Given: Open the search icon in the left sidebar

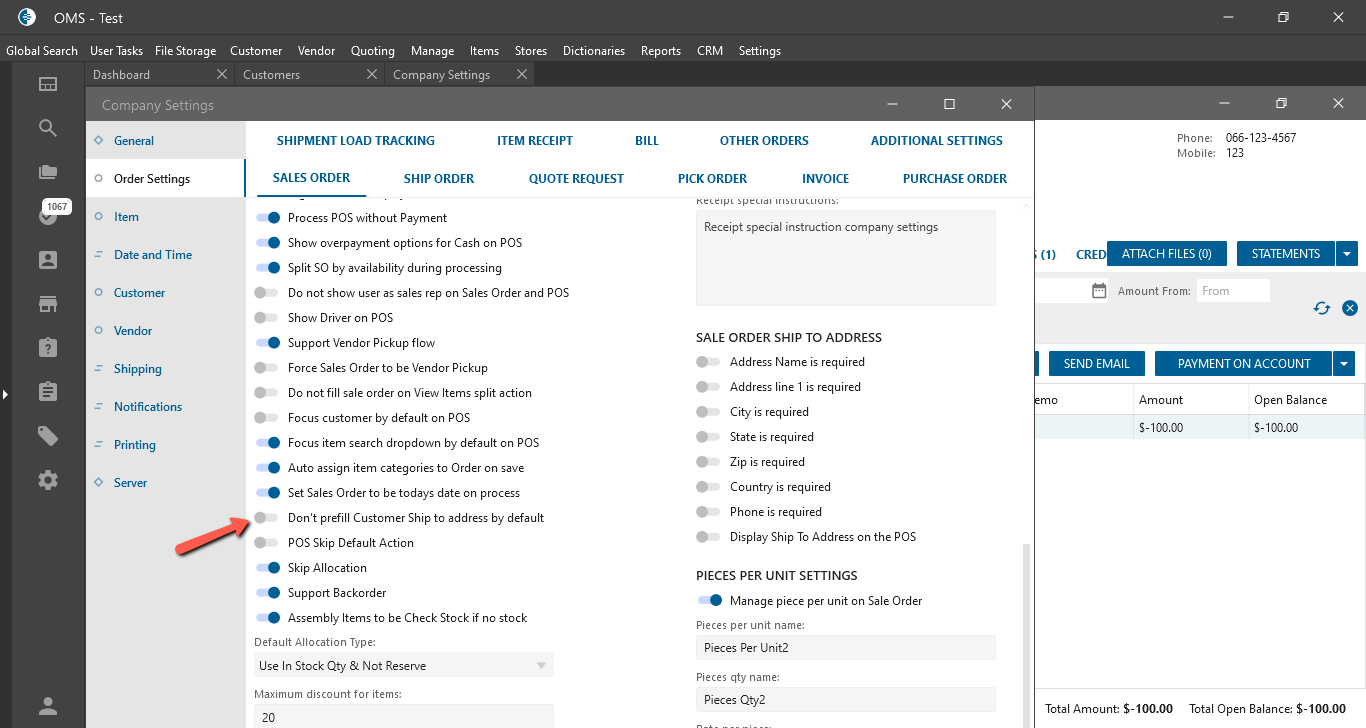Looking at the screenshot, I should [48, 128].
